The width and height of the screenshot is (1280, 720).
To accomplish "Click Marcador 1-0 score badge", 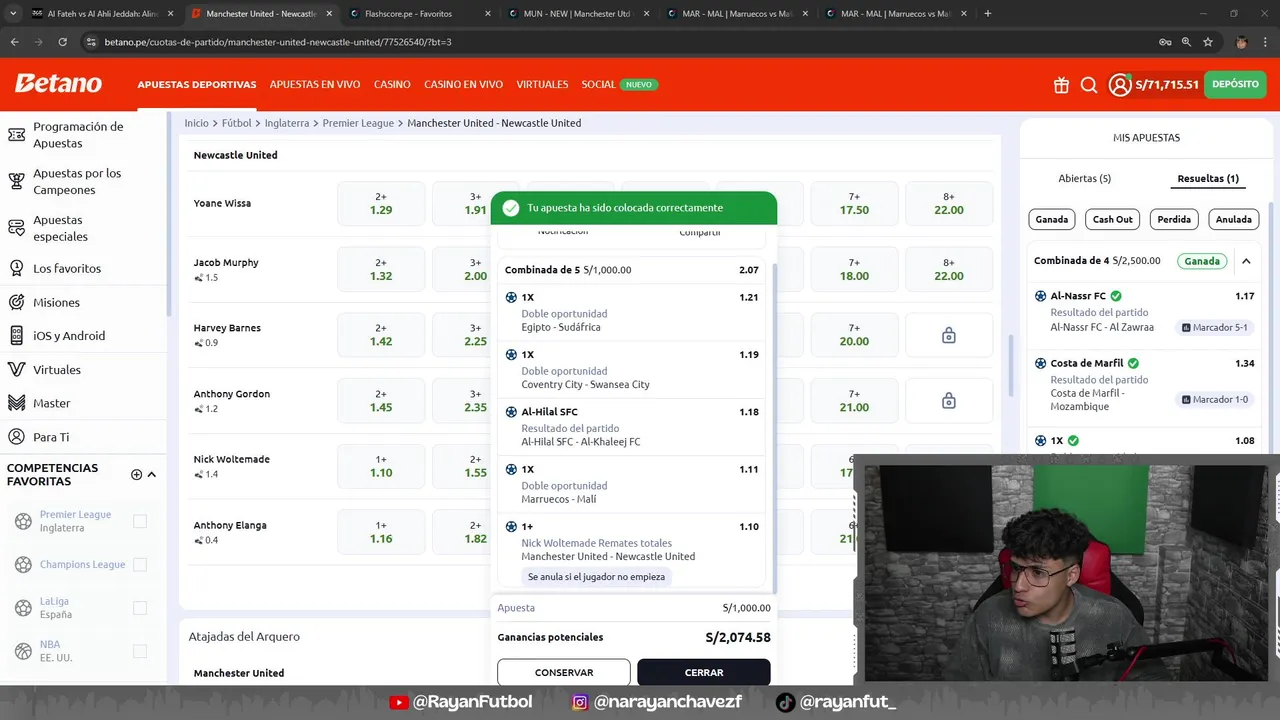I will (x=1214, y=399).
